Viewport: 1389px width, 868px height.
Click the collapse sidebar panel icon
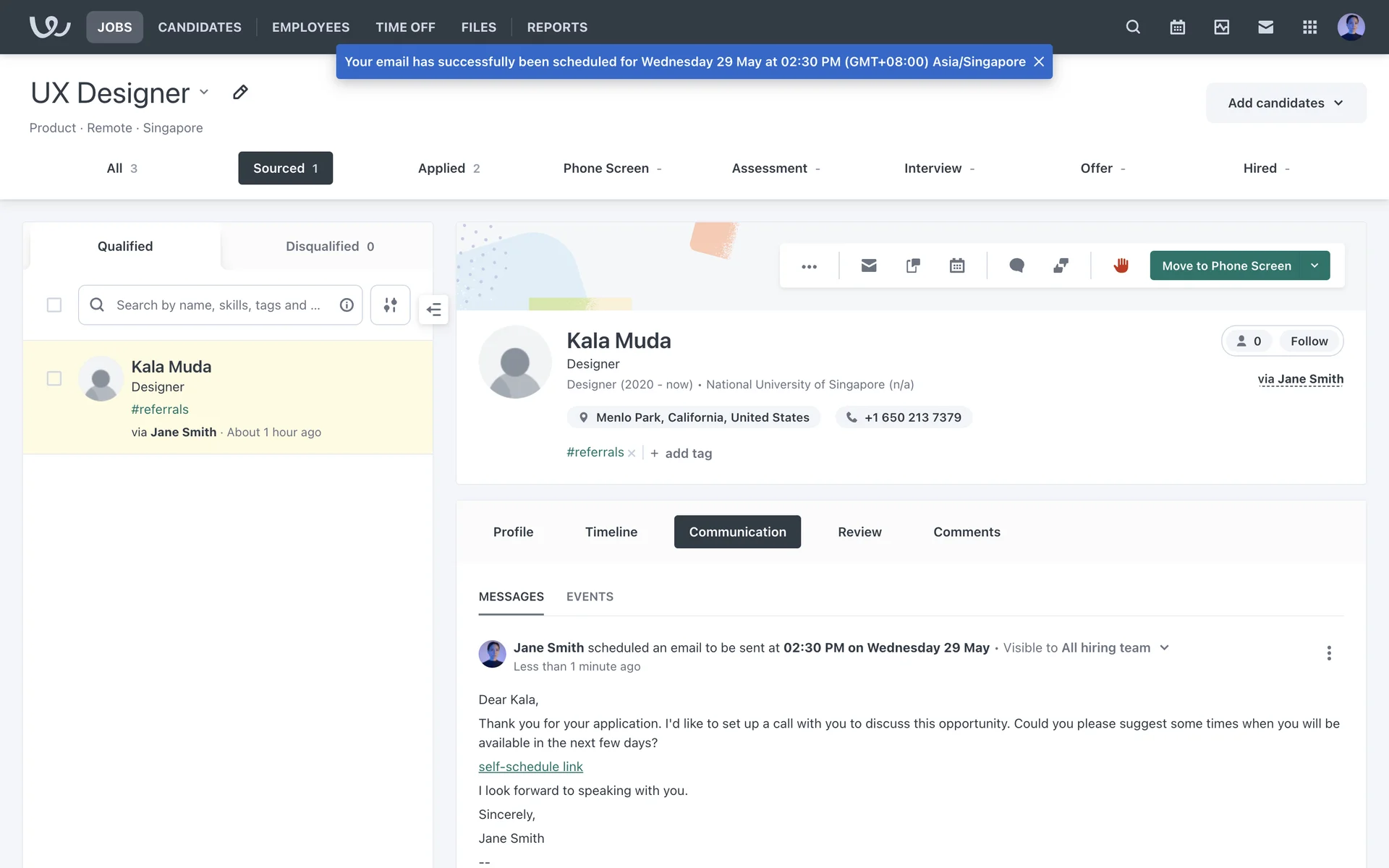tap(433, 310)
